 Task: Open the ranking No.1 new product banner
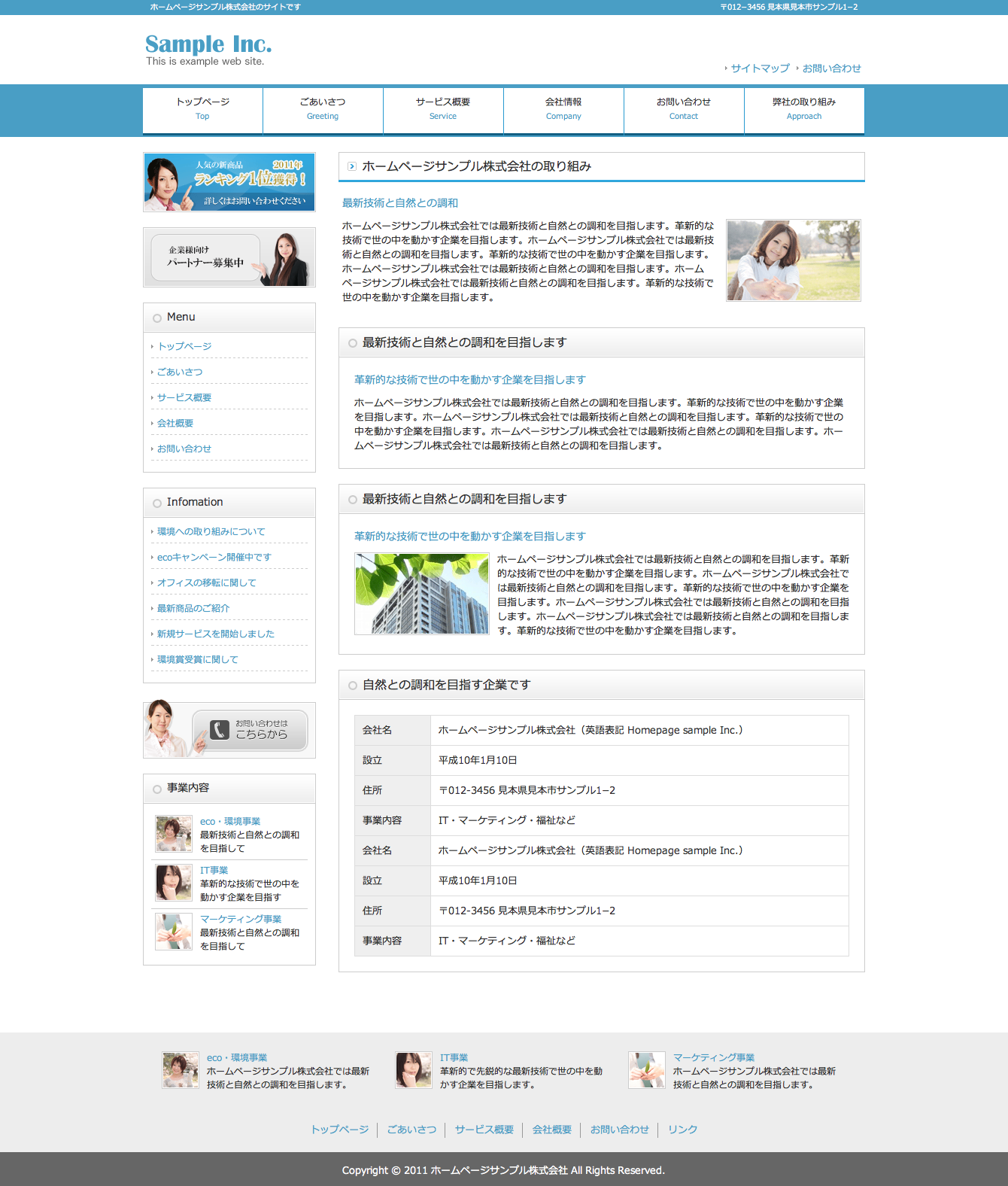pos(229,182)
